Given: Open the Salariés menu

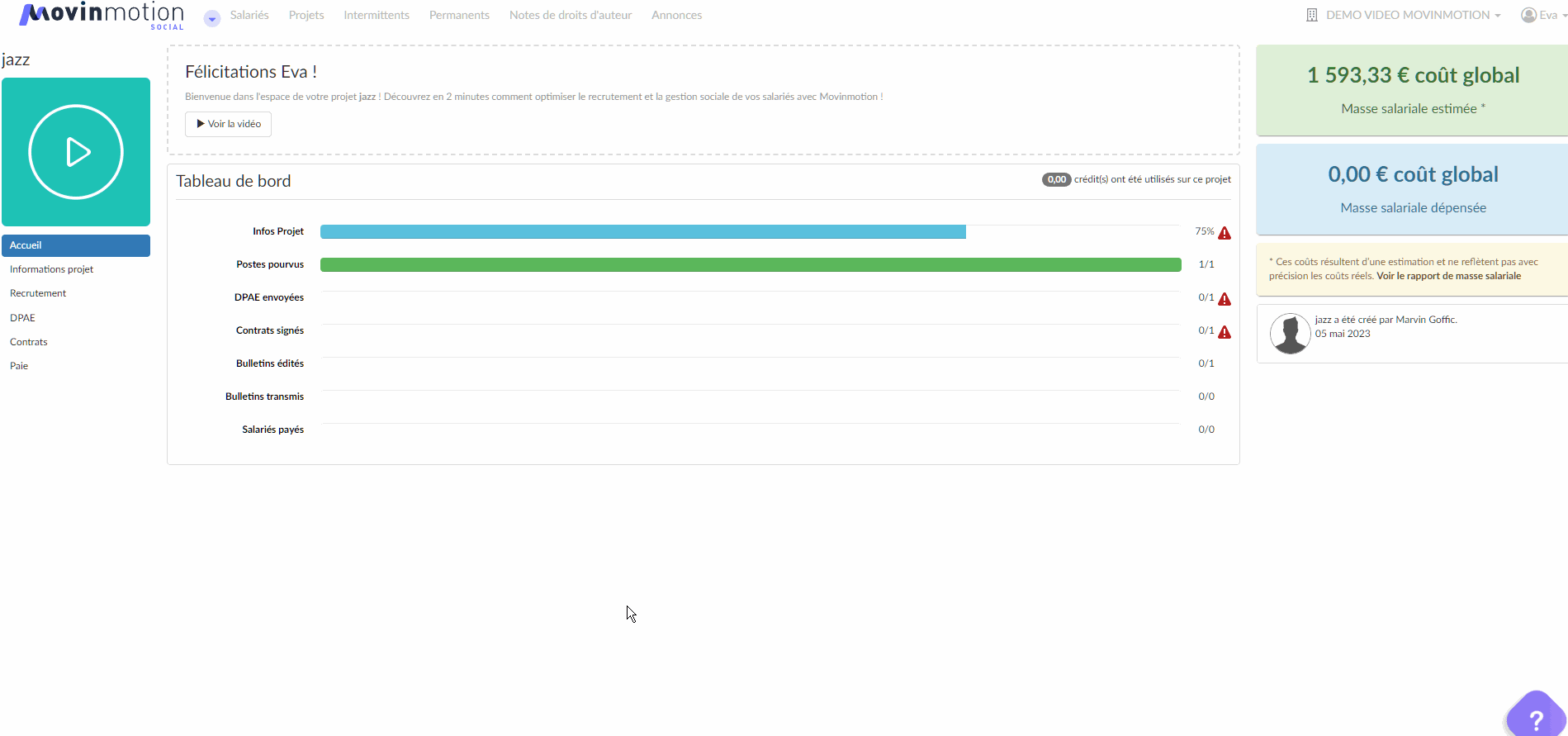Looking at the screenshot, I should (249, 15).
